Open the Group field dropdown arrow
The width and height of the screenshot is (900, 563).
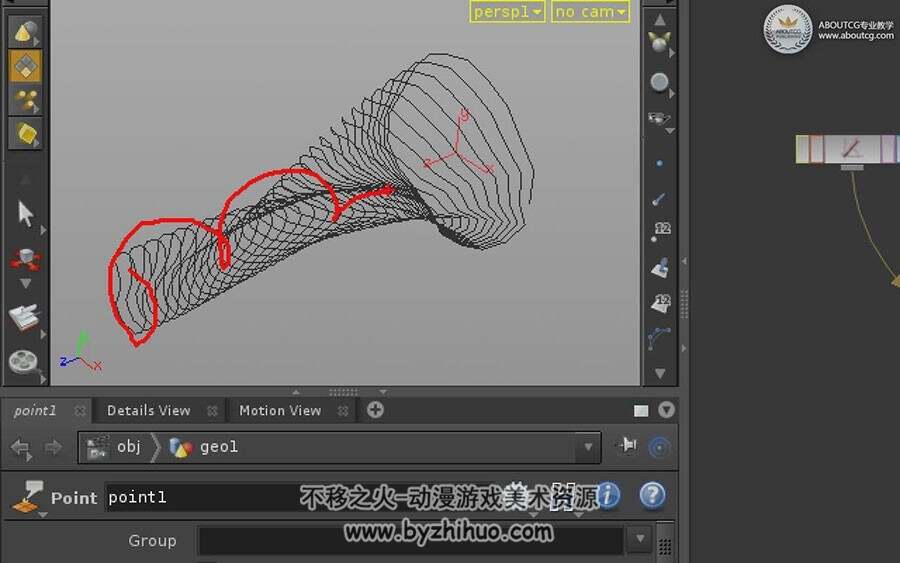tap(641, 539)
